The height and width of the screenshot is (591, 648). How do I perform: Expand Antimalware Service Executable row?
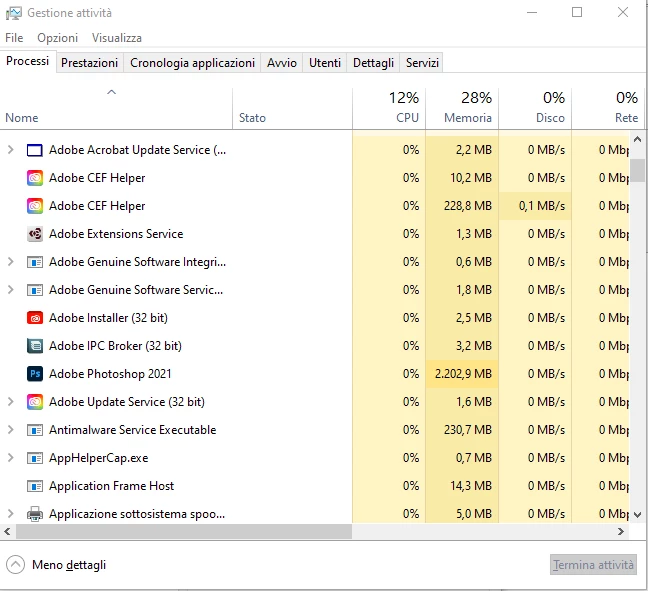point(11,430)
